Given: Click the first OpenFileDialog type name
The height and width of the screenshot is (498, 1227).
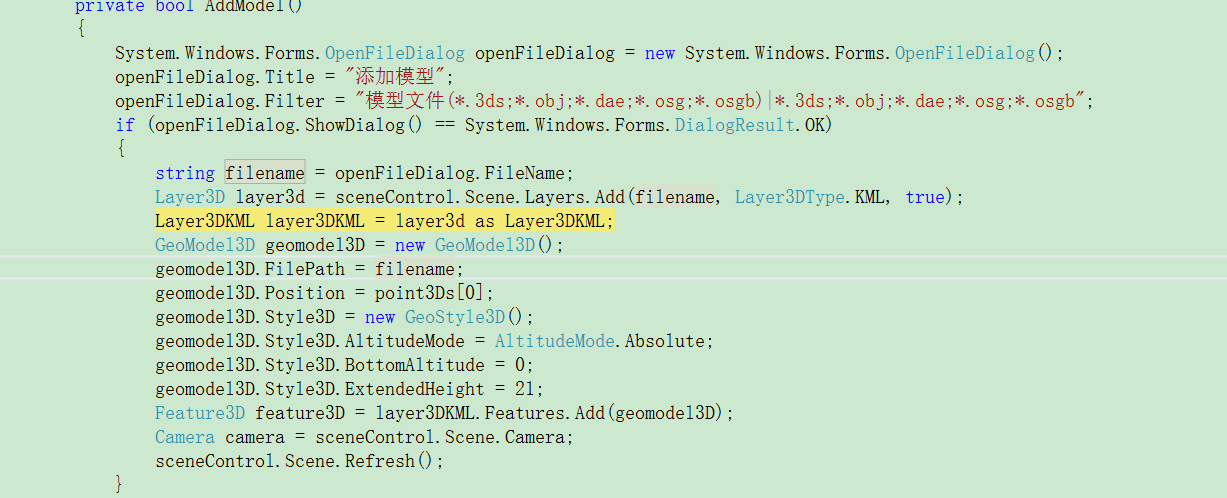Looking at the screenshot, I should pos(394,53).
